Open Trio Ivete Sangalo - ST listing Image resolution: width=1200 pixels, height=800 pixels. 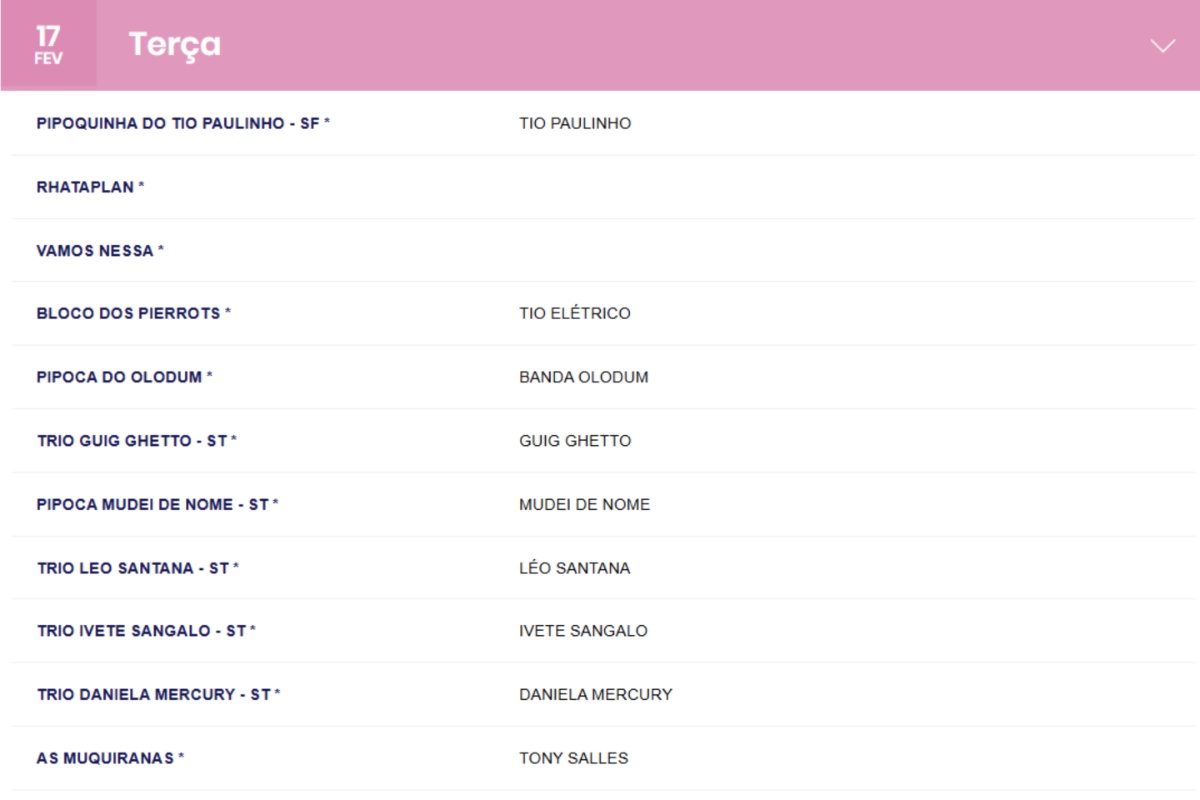coord(146,631)
